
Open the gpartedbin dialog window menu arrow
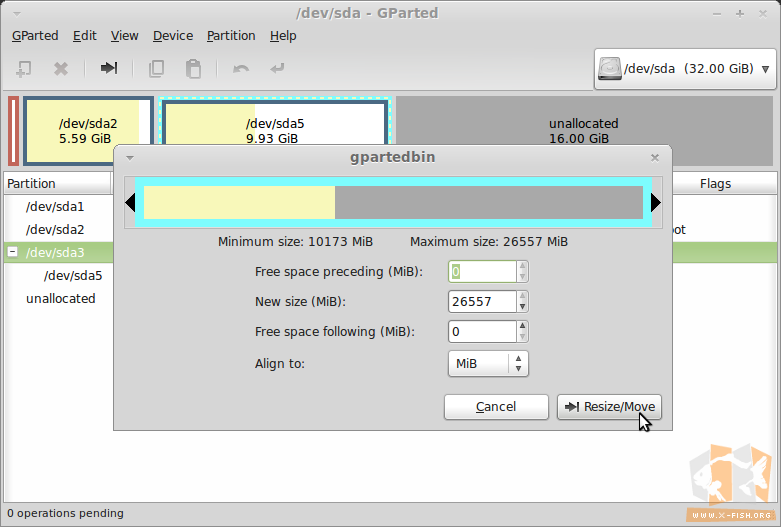click(130, 158)
